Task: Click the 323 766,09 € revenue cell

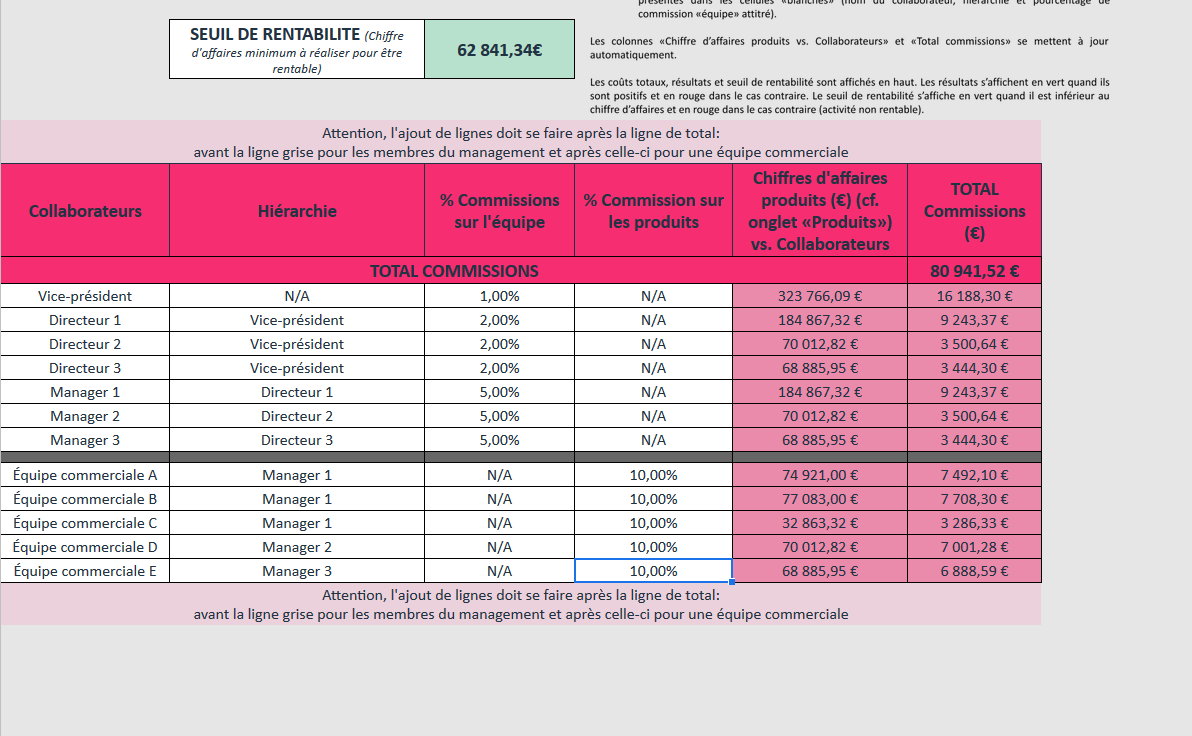Action: [820, 296]
